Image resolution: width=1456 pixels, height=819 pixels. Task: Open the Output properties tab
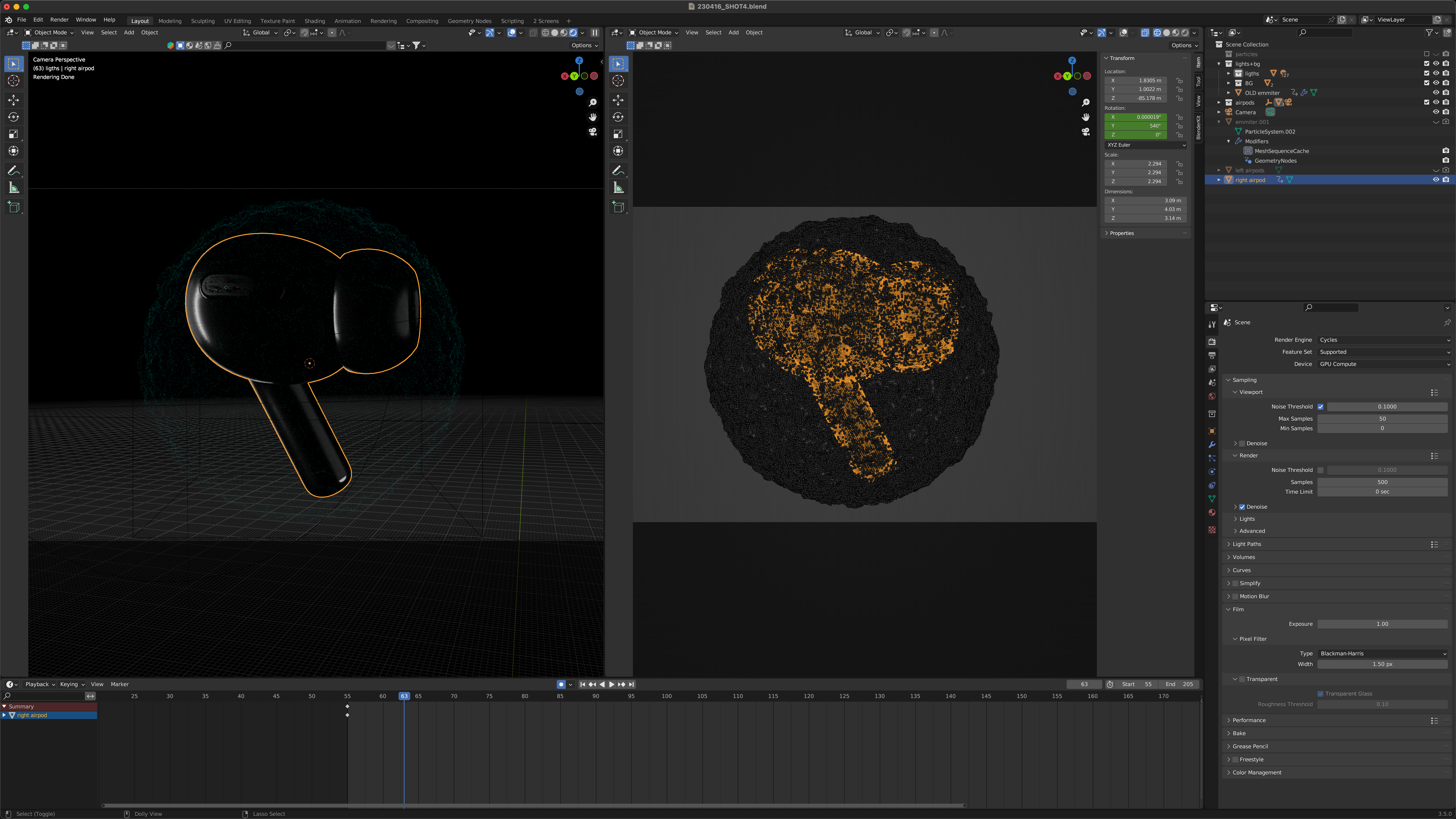(x=1212, y=356)
